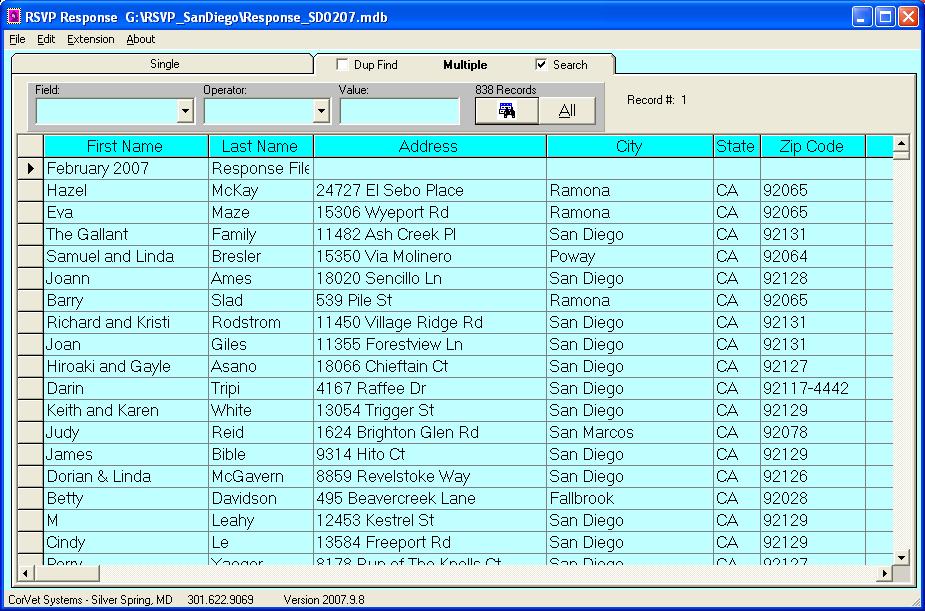Image resolution: width=925 pixels, height=611 pixels.
Task: Switch to the Single tab
Action: [164, 64]
